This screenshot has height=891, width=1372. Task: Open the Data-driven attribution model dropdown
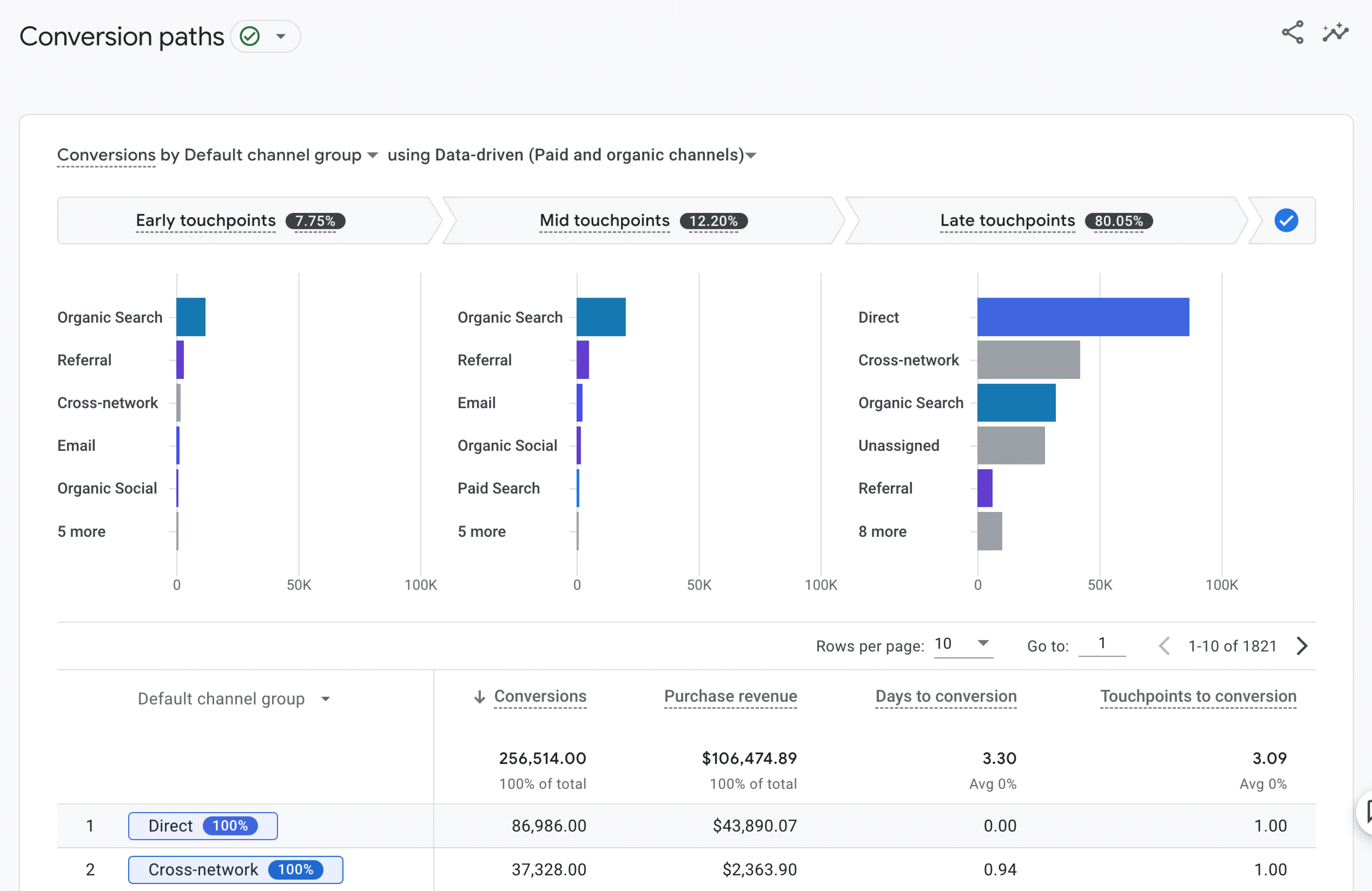[751, 155]
